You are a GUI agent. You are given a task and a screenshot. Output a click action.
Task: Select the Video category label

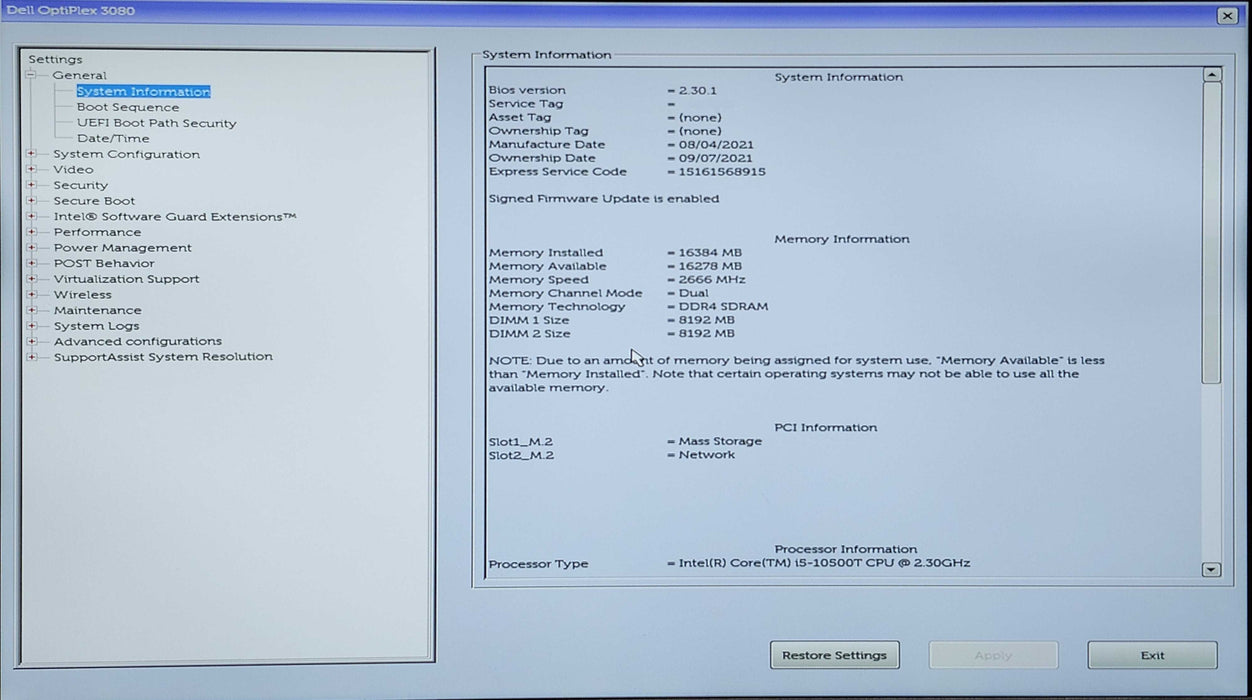click(74, 170)
